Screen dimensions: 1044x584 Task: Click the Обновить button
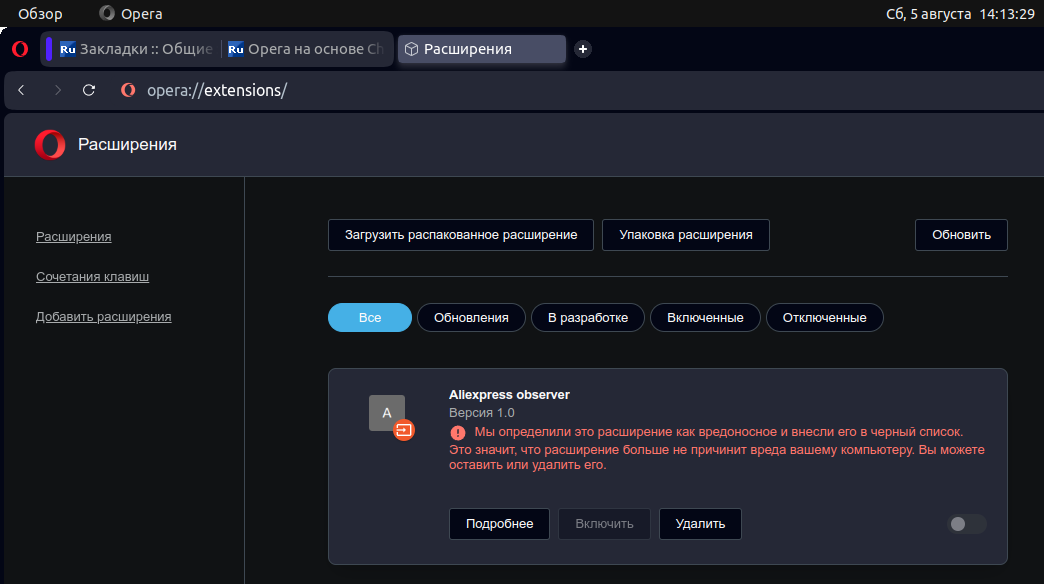pyautogui.click(x=961, y=235)
